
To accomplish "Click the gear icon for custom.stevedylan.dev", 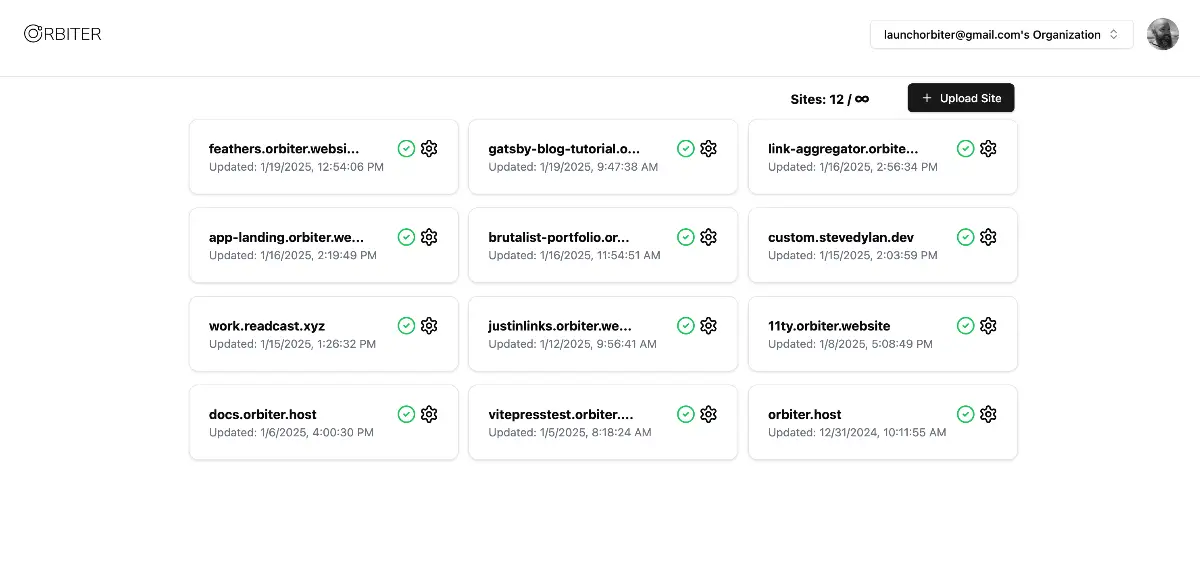I will tap(988, 237).
